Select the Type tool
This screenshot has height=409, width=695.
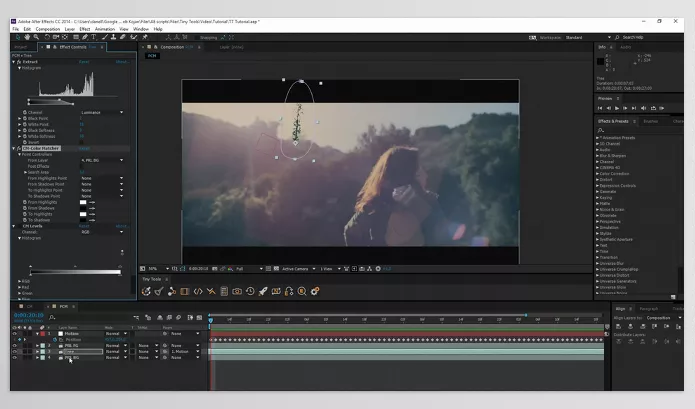(94, 37)
